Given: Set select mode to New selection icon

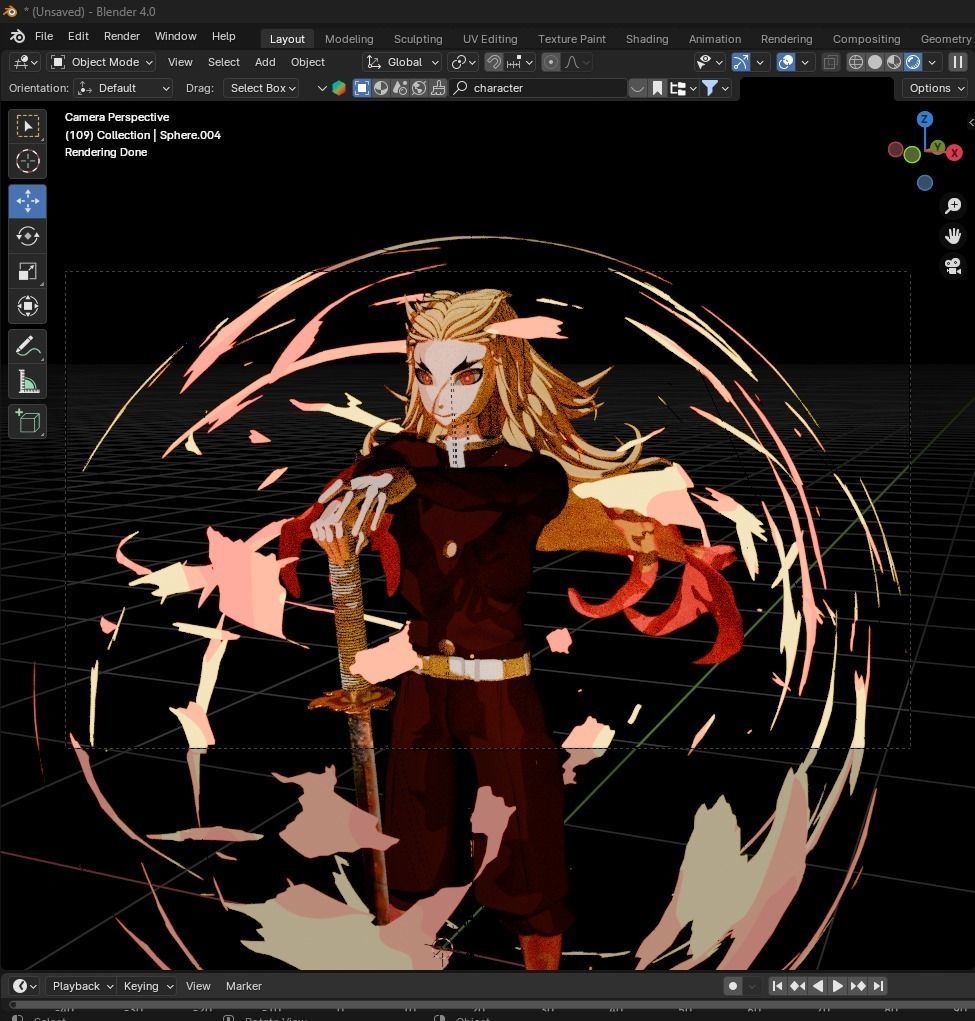Looking at the screenshot, I should (362, 88).
